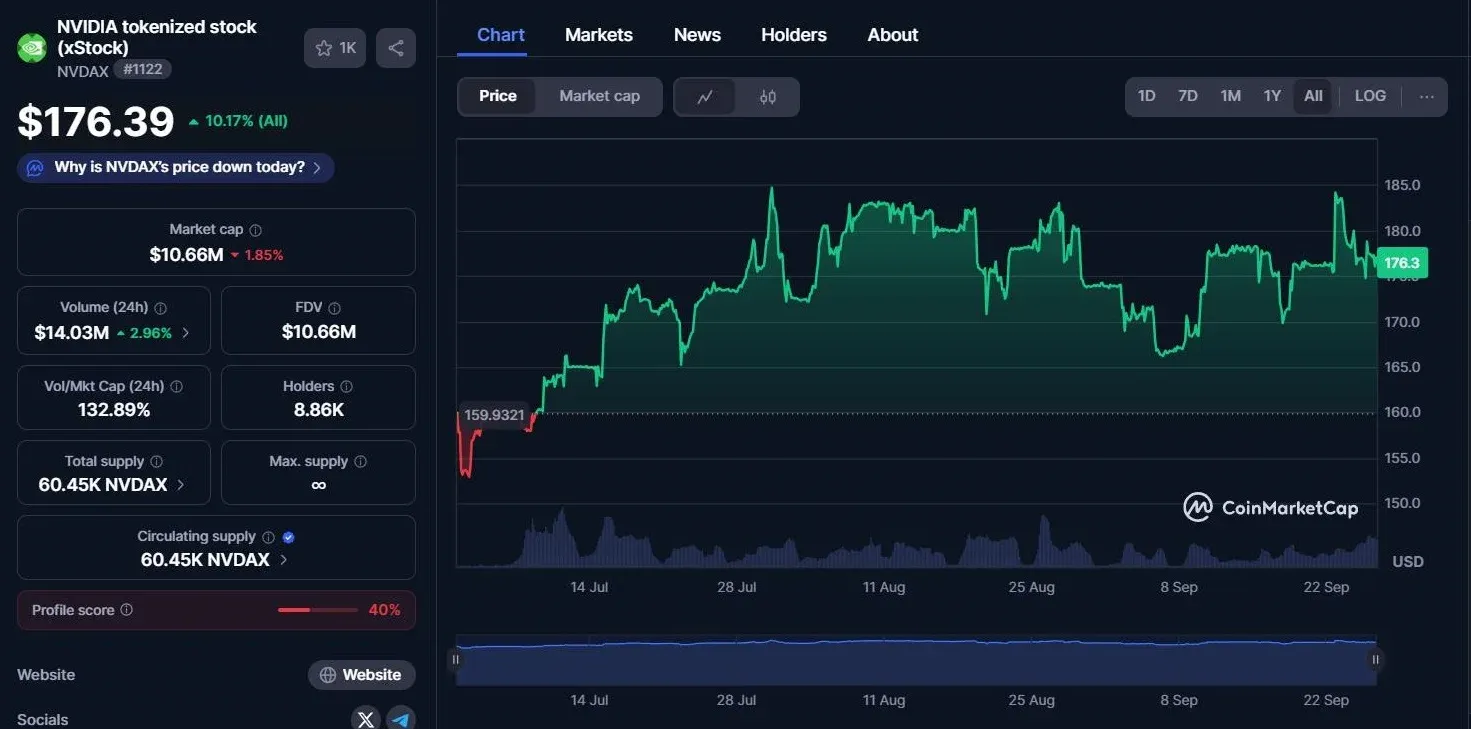1471x729 pixels.
Task: Click the NVDAX ticker symbol text
Action: tap(83, 71)
